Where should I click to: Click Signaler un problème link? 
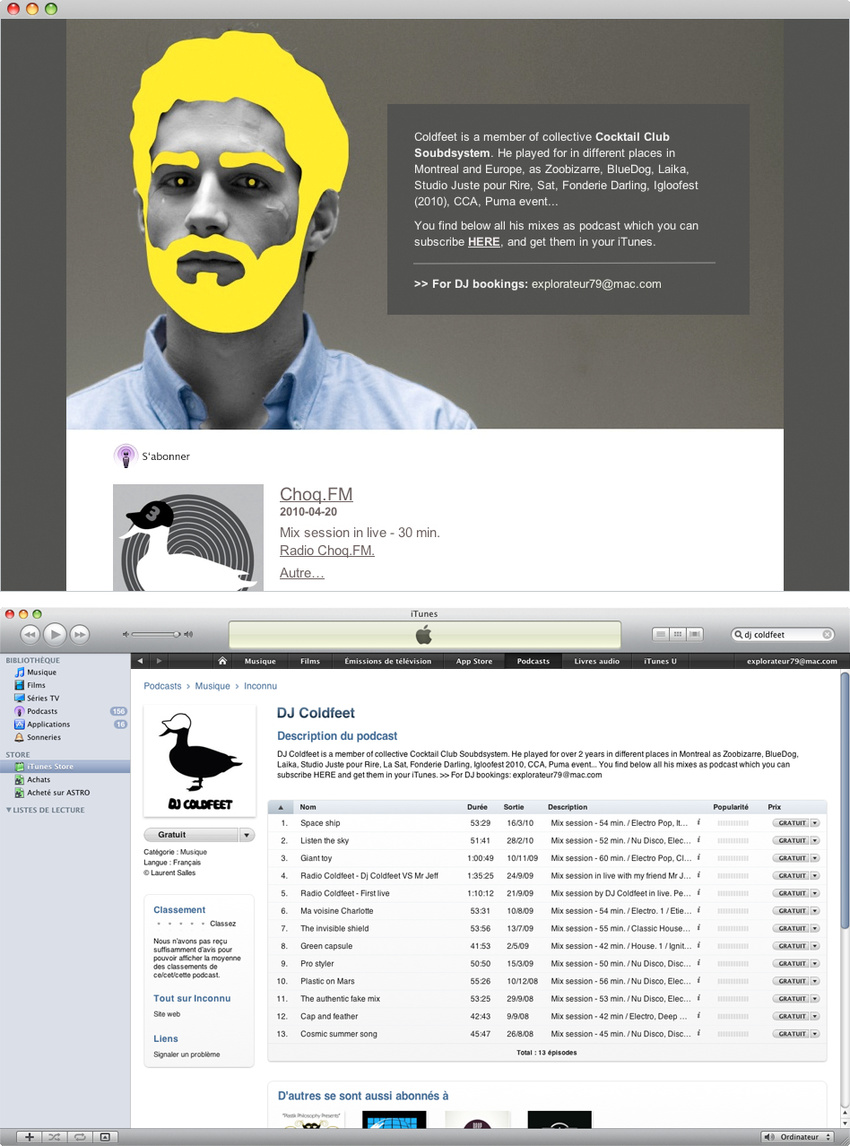186,1054
